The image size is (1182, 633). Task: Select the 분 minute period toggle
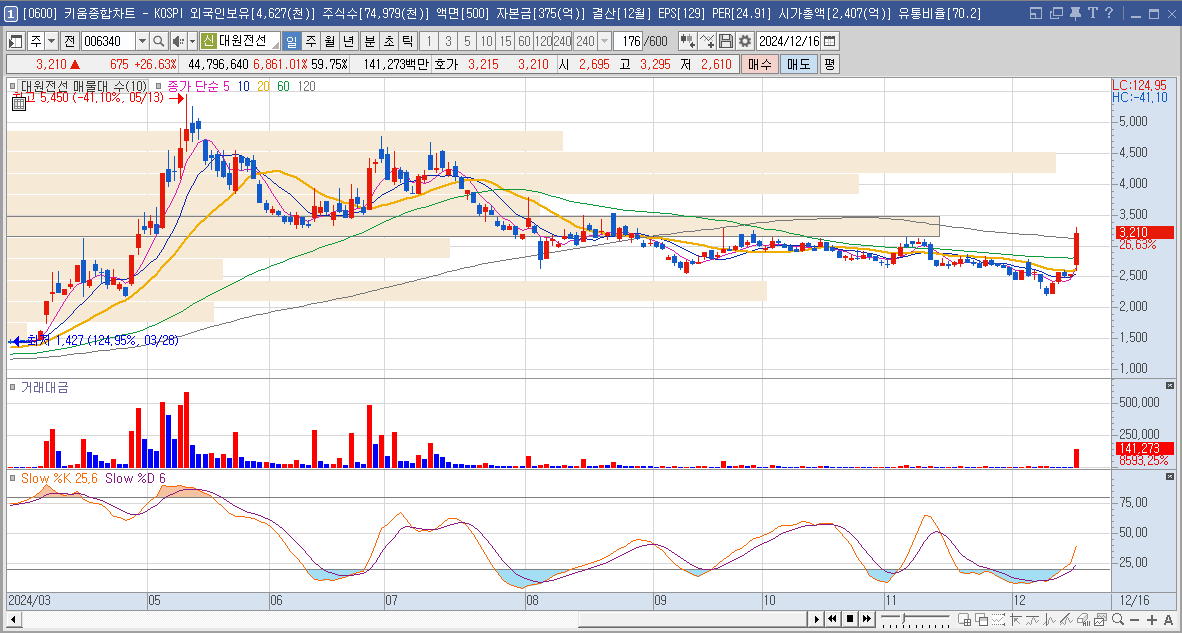point(369,41)
